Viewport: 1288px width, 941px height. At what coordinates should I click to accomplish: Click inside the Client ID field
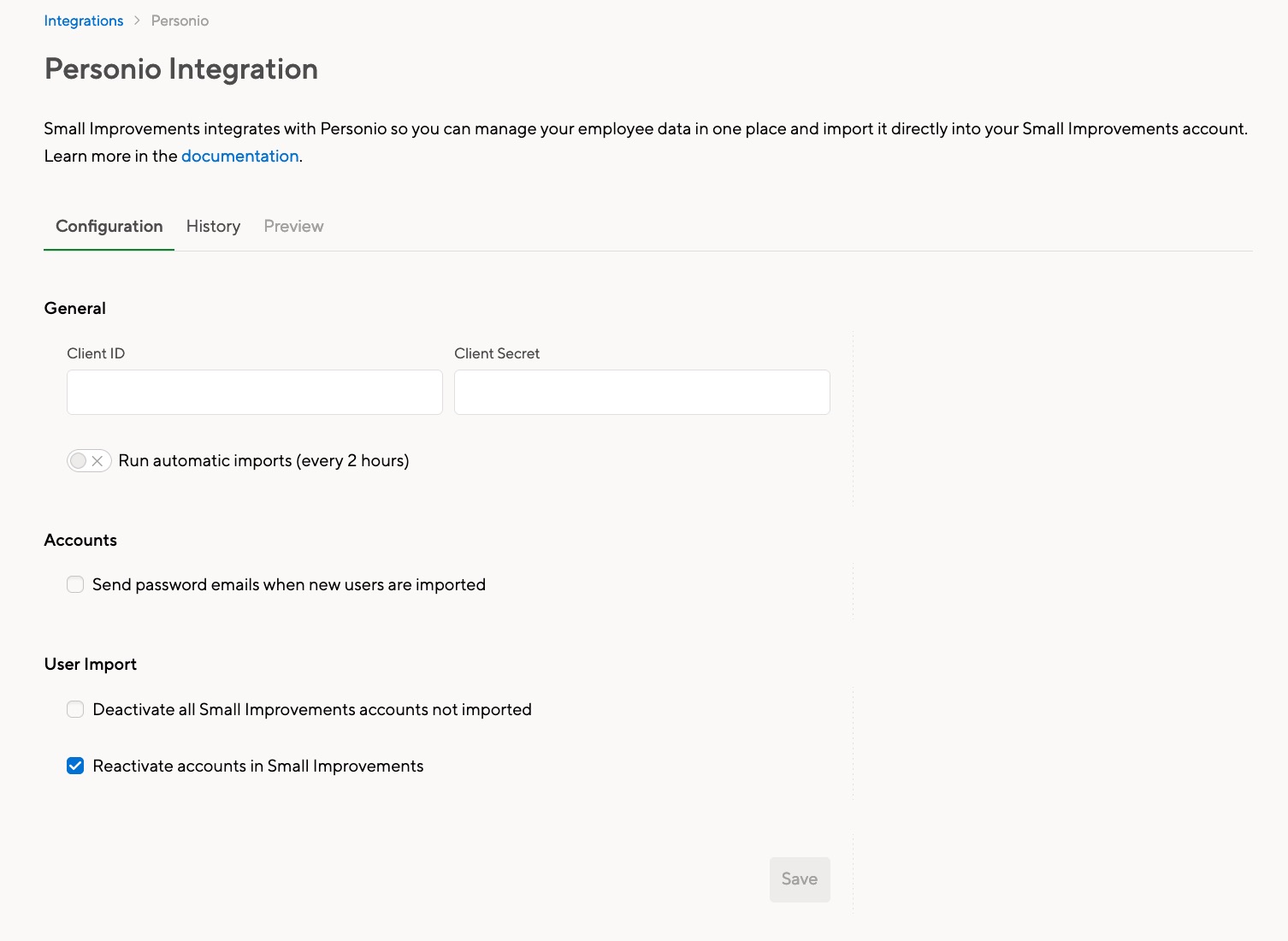(253, 392)
